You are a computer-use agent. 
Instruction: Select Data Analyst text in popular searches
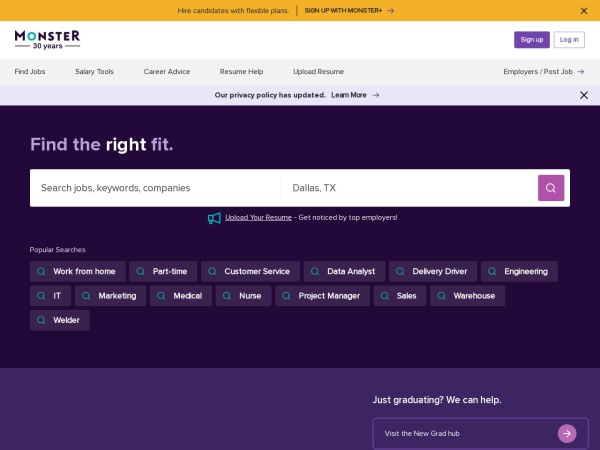coord(351,271)
